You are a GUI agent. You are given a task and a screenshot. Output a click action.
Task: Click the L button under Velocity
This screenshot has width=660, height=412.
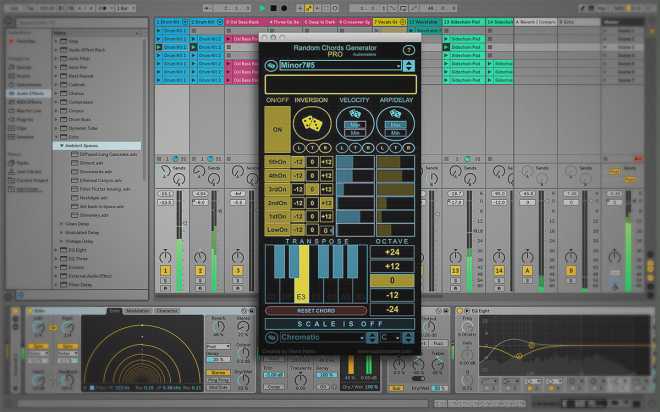[x=341, y=148]
